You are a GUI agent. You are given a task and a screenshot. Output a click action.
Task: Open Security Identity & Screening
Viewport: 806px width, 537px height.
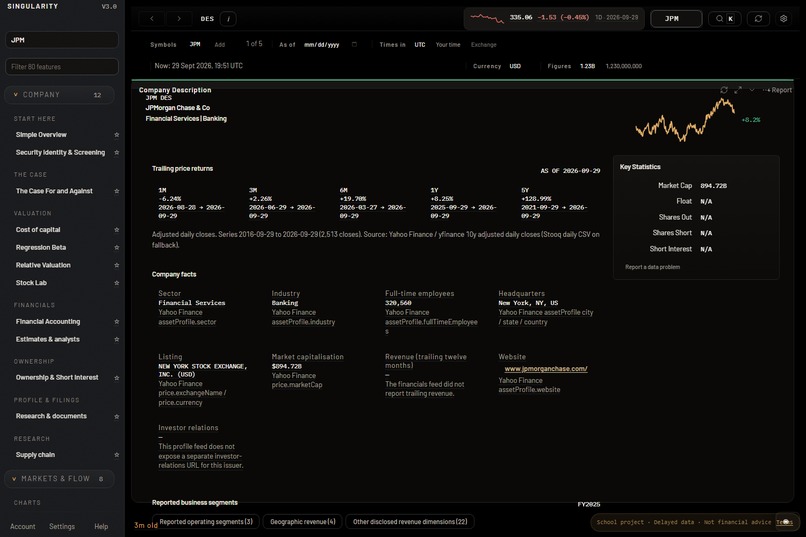pyautogui.click(x=60, y=153)
